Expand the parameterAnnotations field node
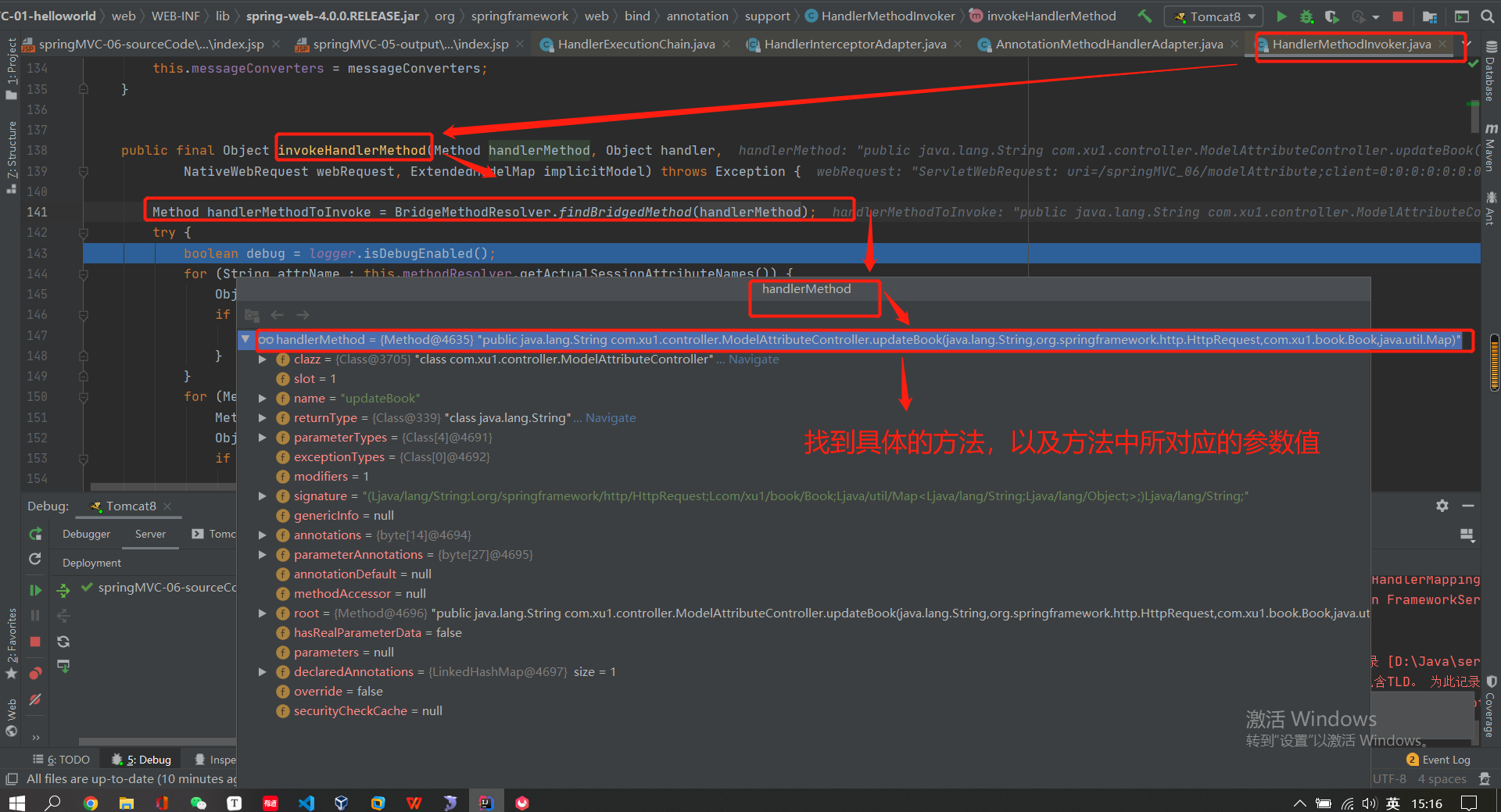The image size is (1501, 812). [263, 555]
